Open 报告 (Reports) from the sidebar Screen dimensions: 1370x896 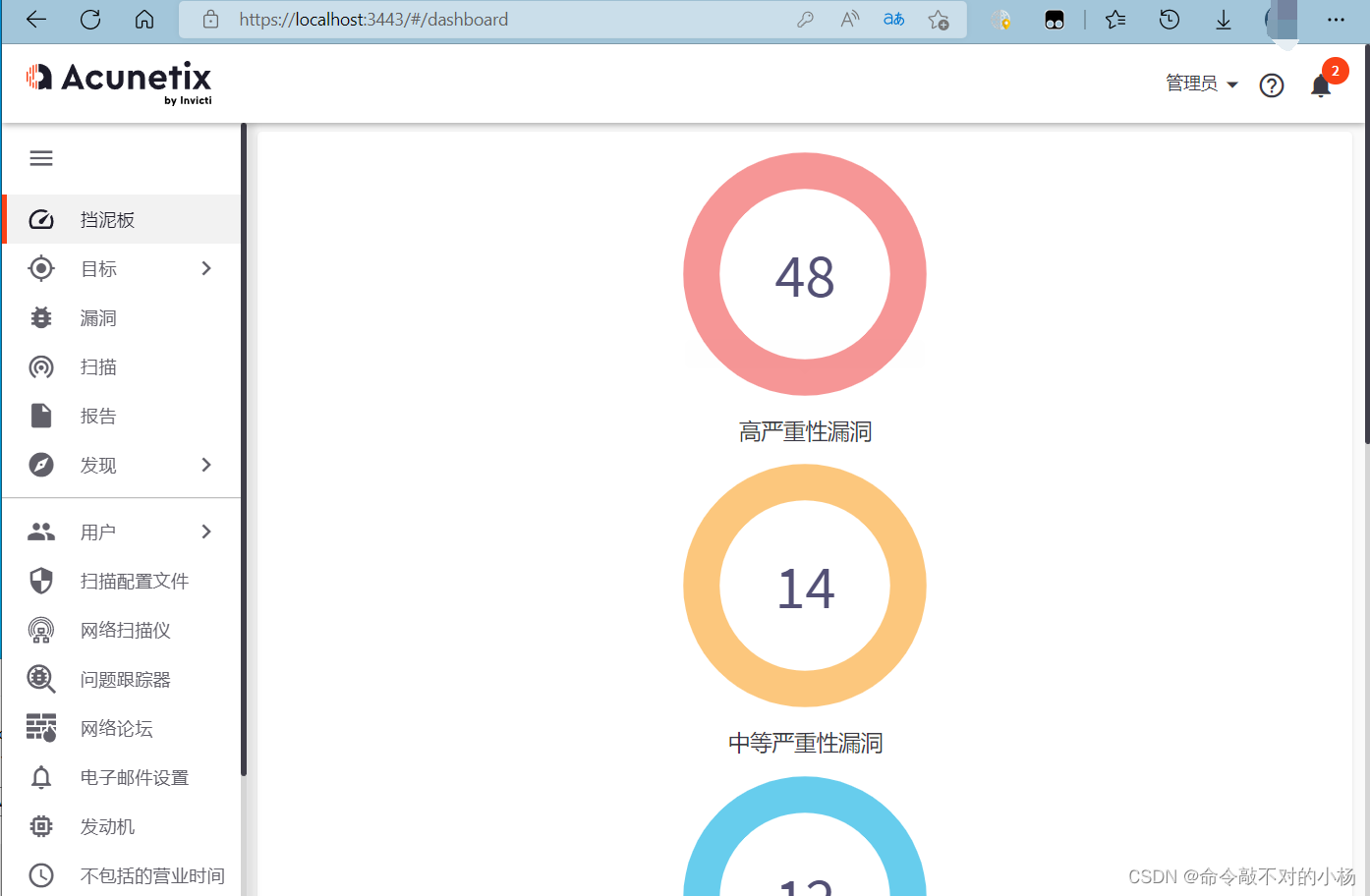click(98, 416)
